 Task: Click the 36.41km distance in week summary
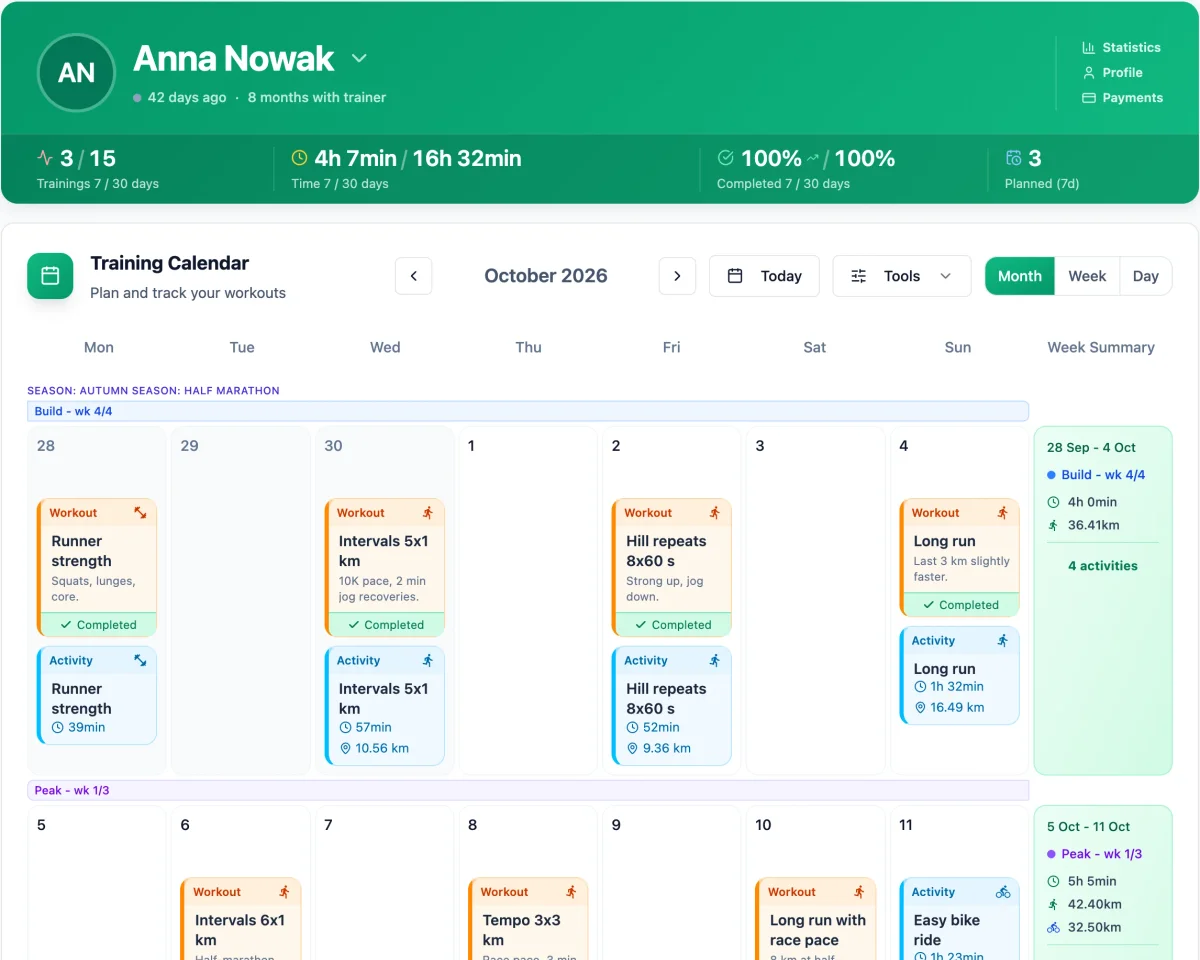click(x=1093, y=525)
